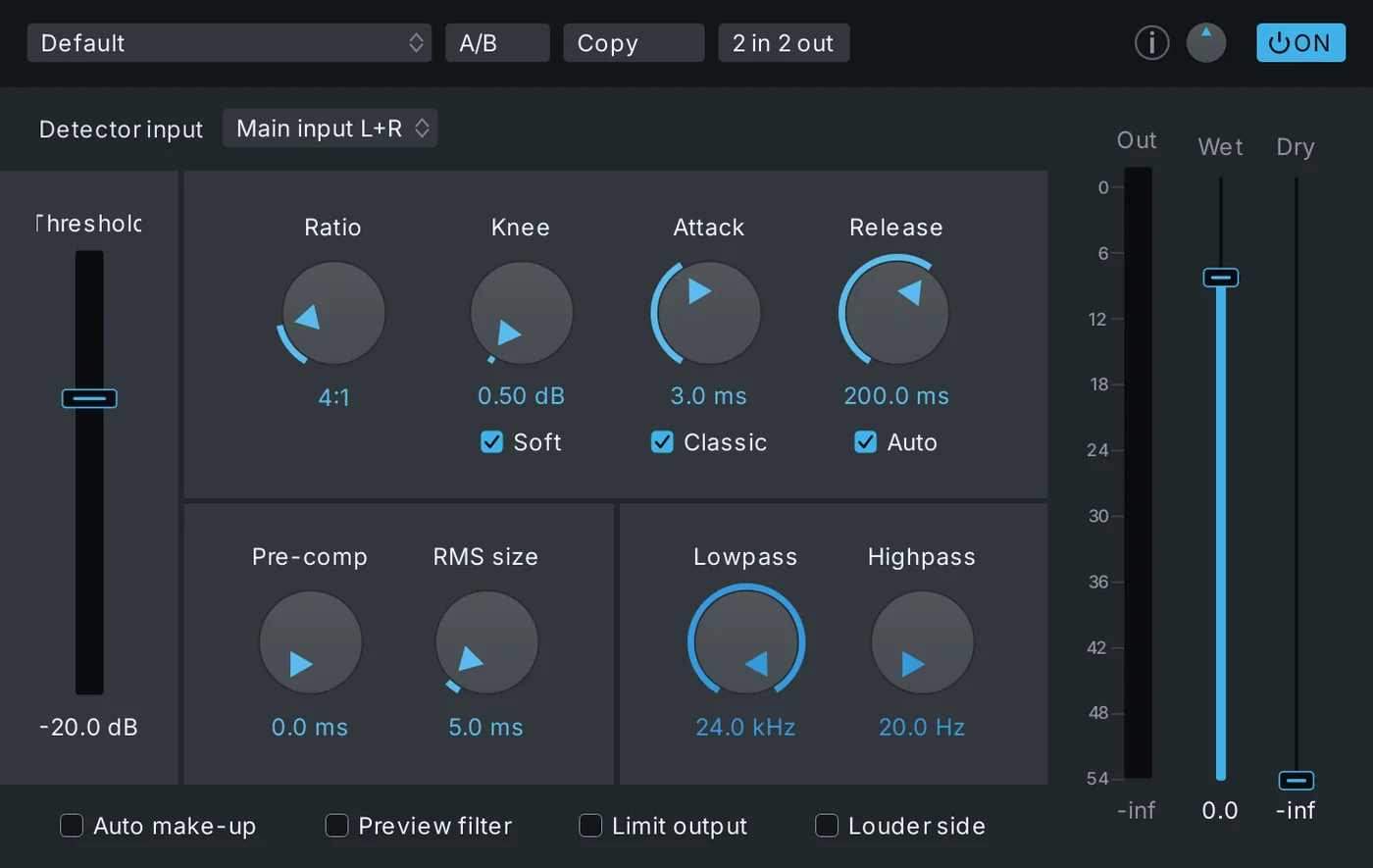Click the Out level meter
The height and width of the screenshot is (868, 1373).
[x=1138, y=473]
